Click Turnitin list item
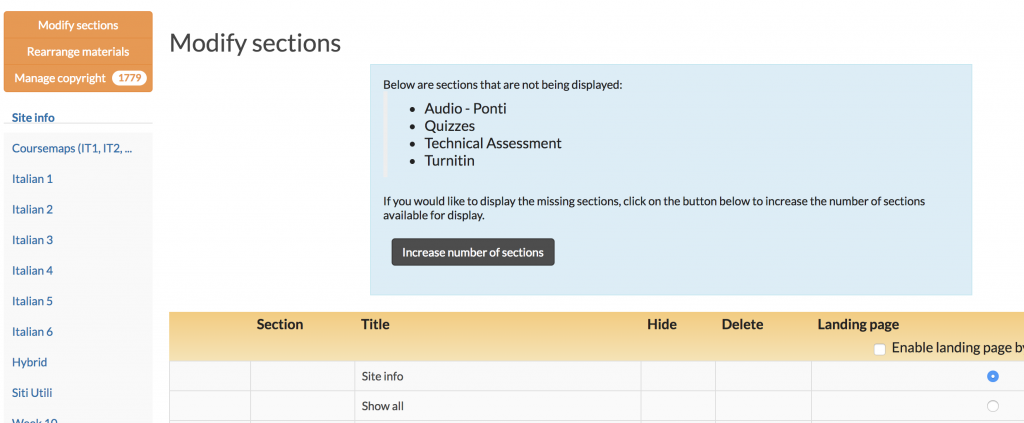The image size is (1024, 423). point(449,161)
